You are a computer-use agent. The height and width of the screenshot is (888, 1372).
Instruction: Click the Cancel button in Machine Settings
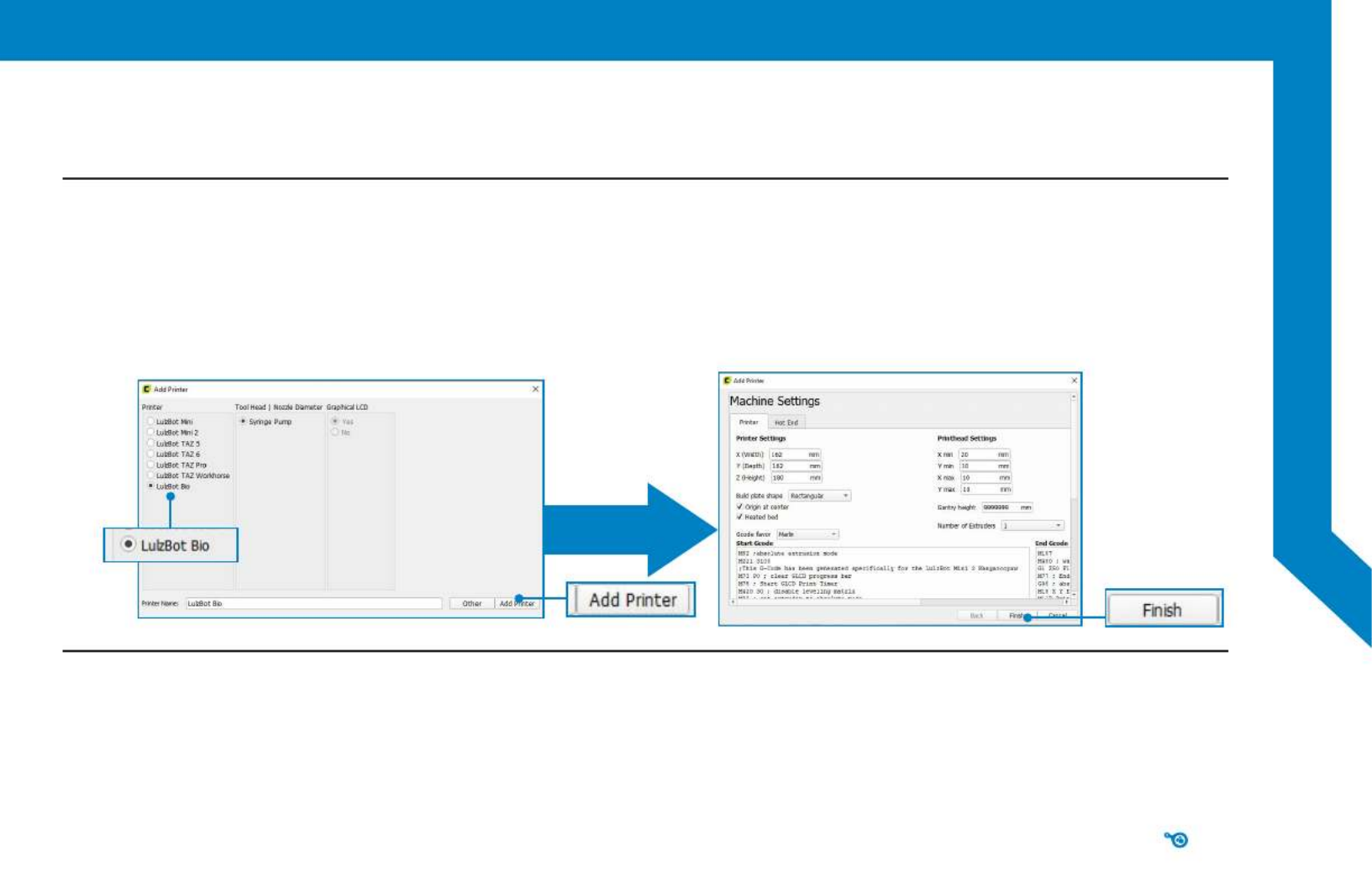tap(1057, 616)
